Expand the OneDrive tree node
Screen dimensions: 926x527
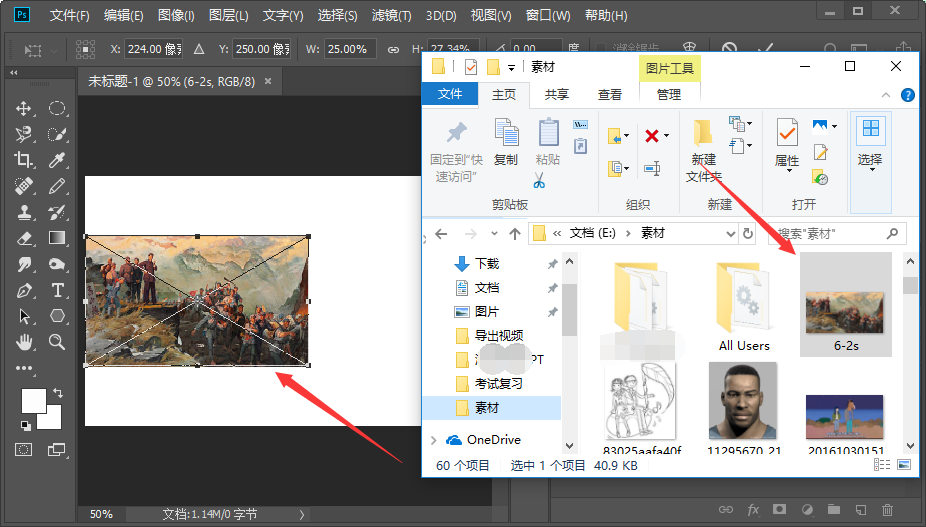(434, 440)
